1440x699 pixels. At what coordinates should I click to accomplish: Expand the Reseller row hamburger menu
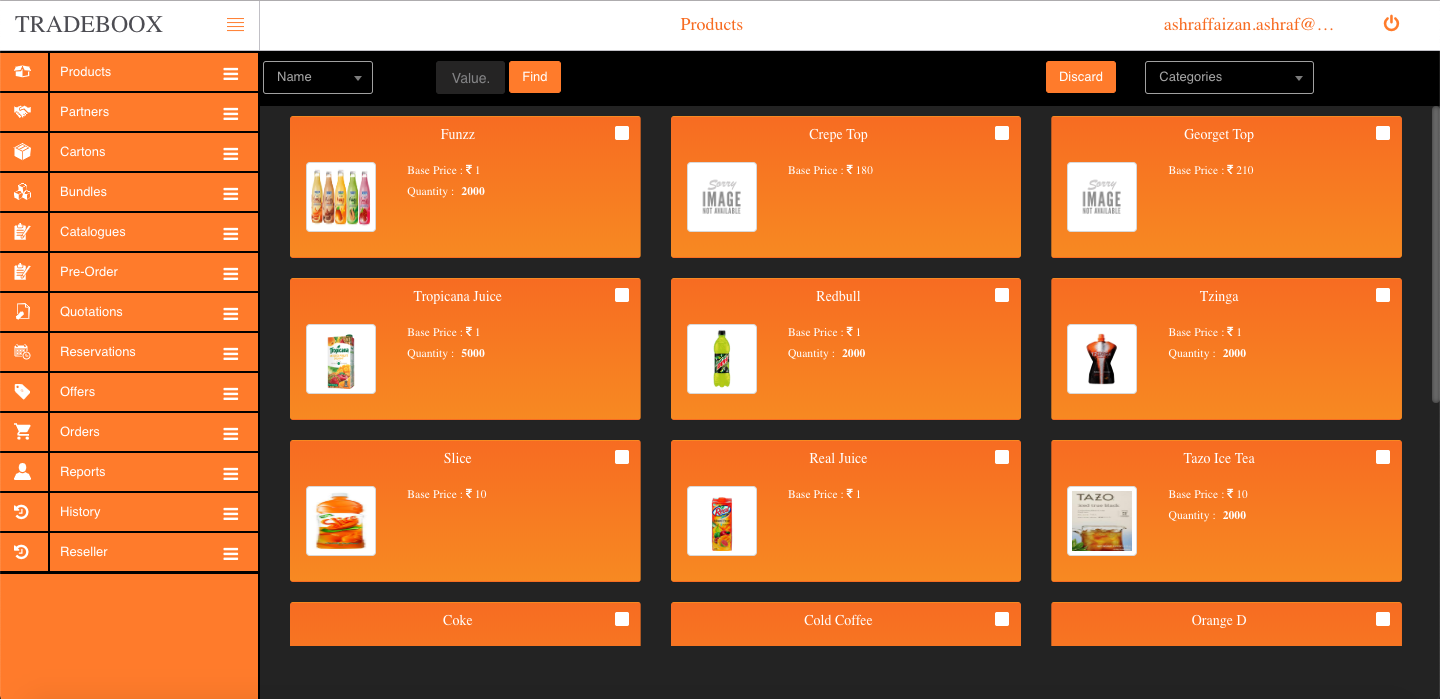pyautogui.click(x=231, y=554)
